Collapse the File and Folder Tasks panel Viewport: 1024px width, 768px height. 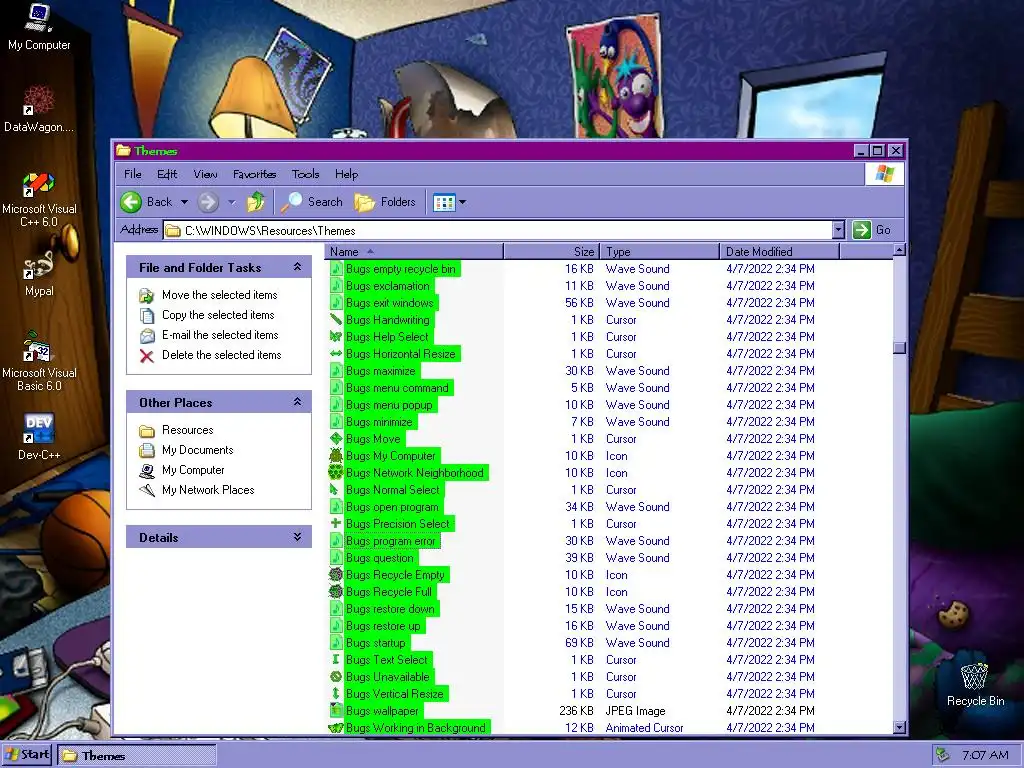(x=297, y=267)
